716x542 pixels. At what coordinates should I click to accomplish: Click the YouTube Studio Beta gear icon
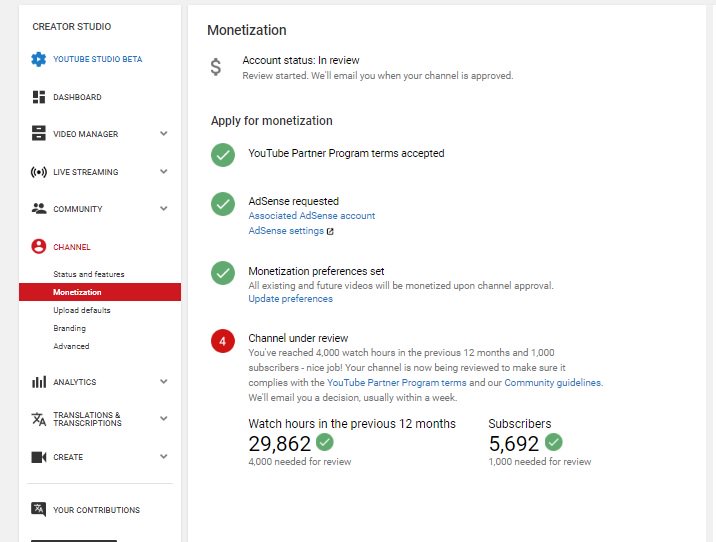tap(38, 59)
